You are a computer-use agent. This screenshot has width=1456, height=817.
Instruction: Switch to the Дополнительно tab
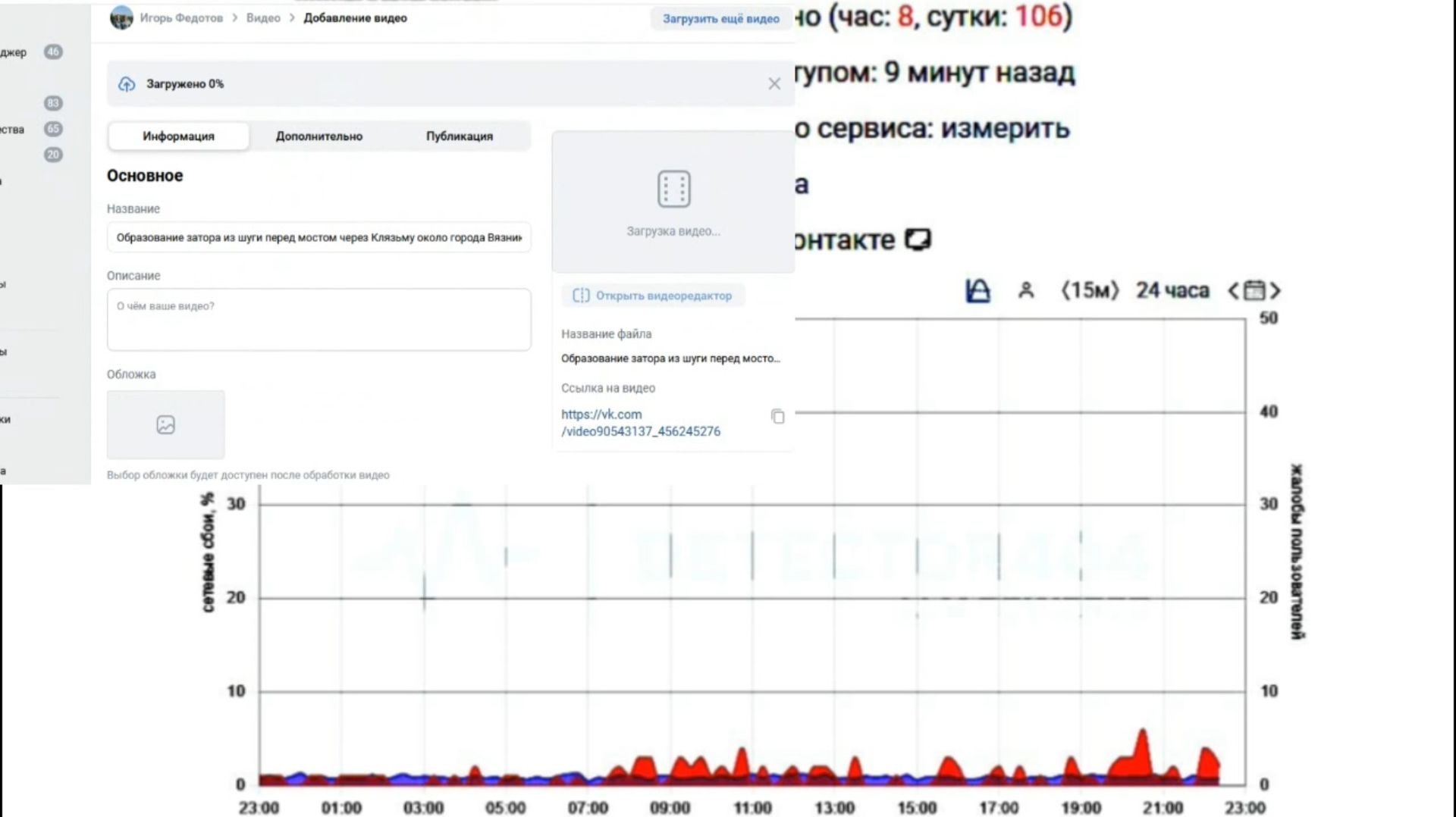click(318, 136)
